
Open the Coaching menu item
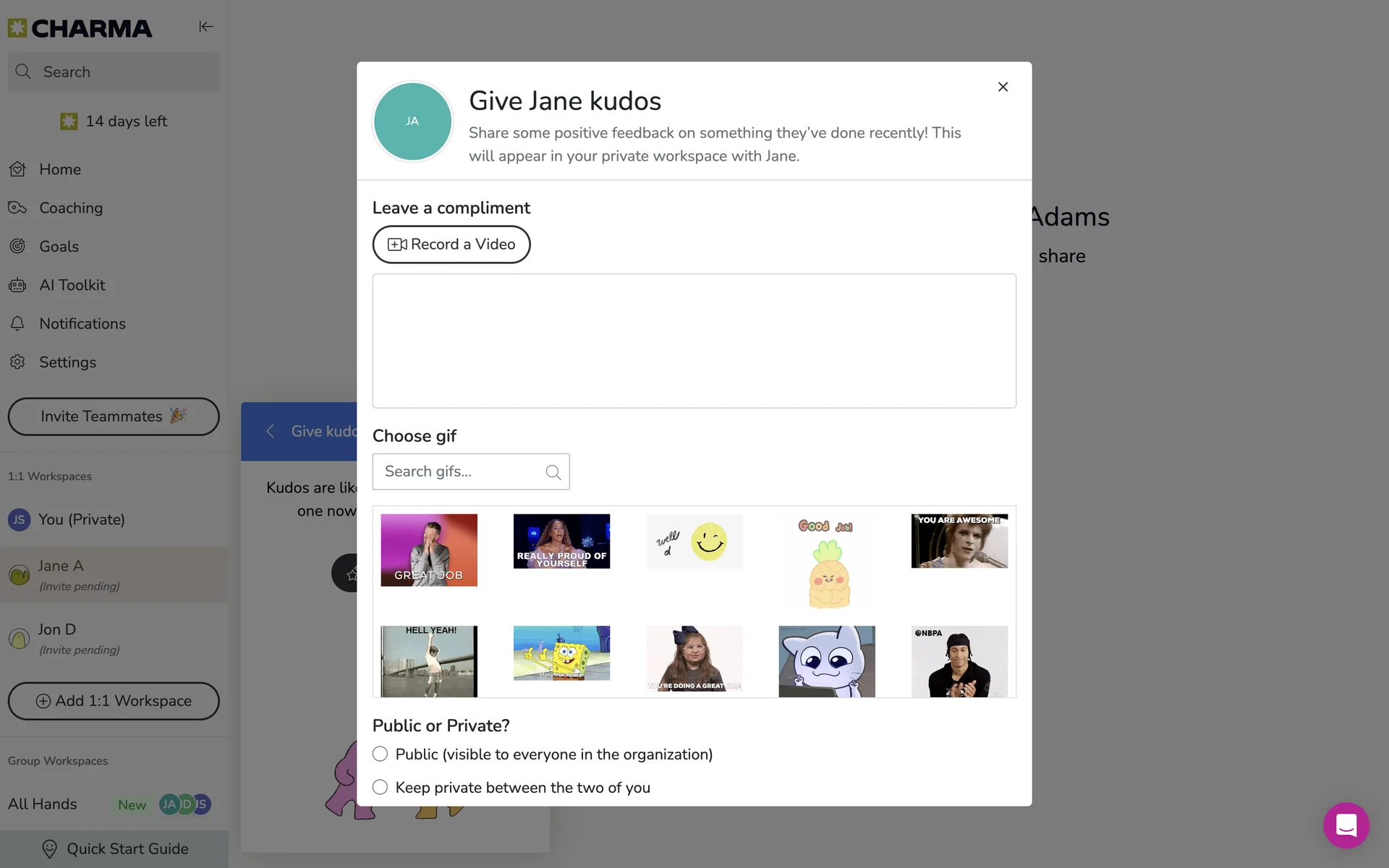click(71, 208)
